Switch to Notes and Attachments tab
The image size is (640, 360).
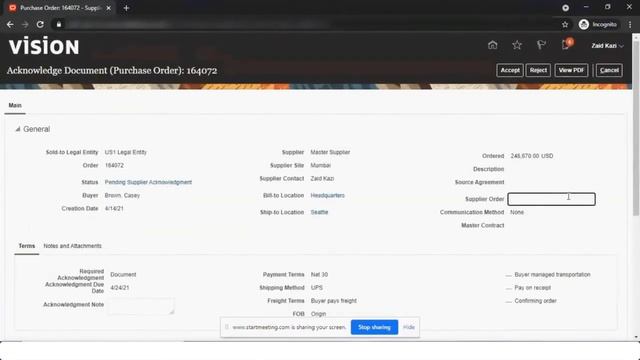coord(72,246)
